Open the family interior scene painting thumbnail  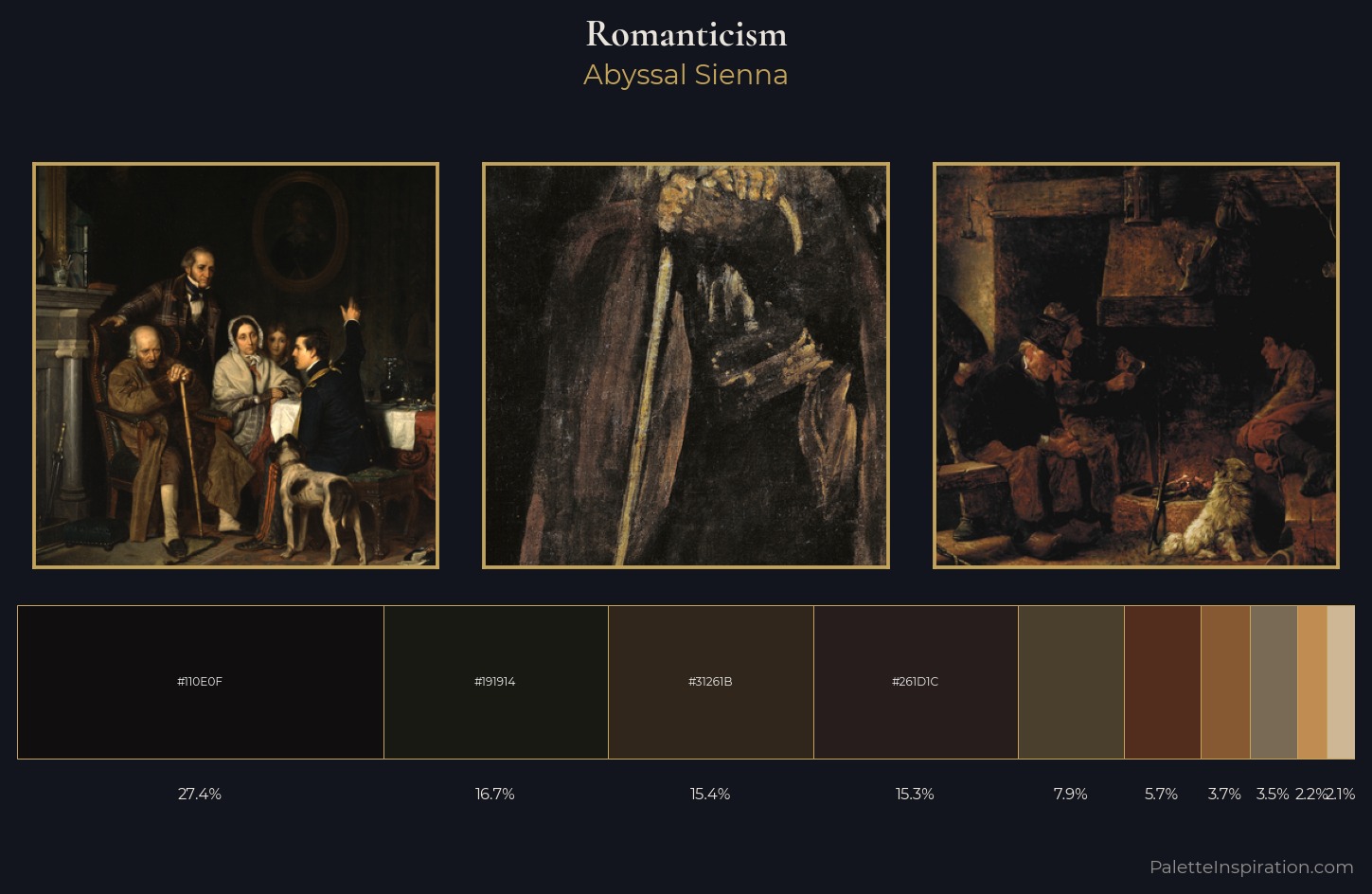point(236,366)
